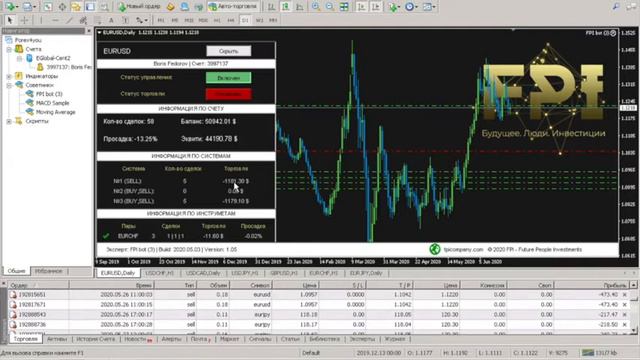Collapse the Советники tree node
Screen dimensions: 640x360
point(9,85)
